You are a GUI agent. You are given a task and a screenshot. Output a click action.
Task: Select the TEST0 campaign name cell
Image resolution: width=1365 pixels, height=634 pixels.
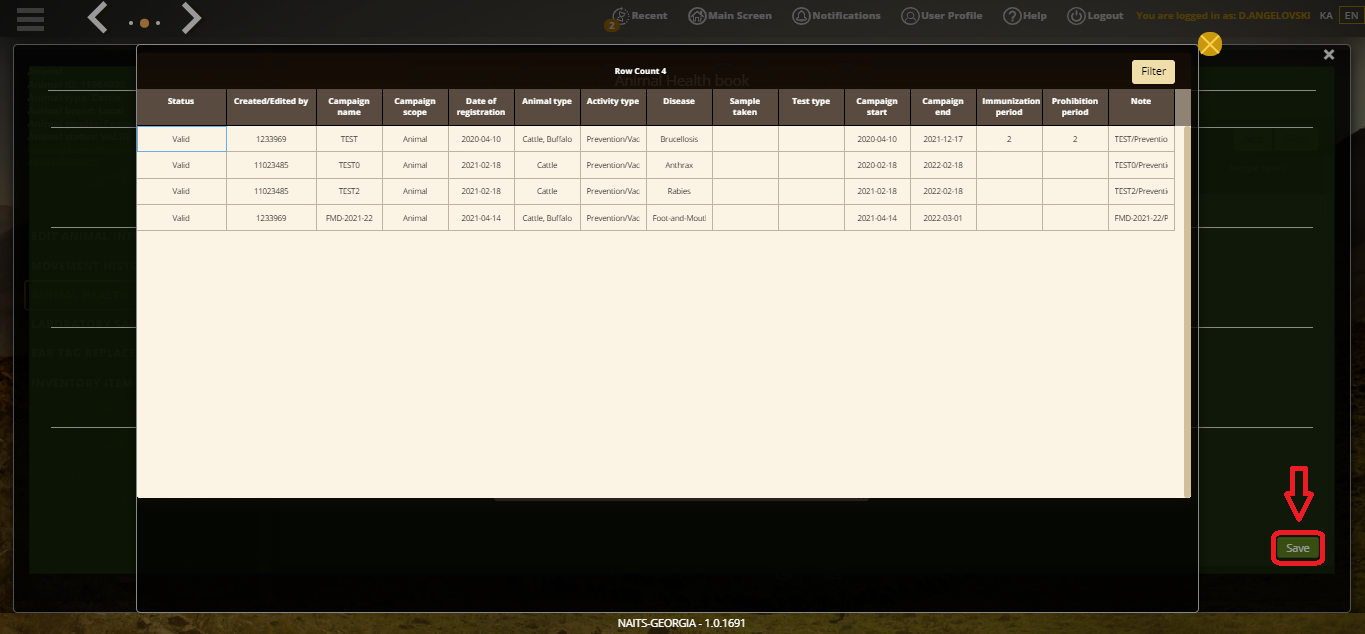pos(349,165)
